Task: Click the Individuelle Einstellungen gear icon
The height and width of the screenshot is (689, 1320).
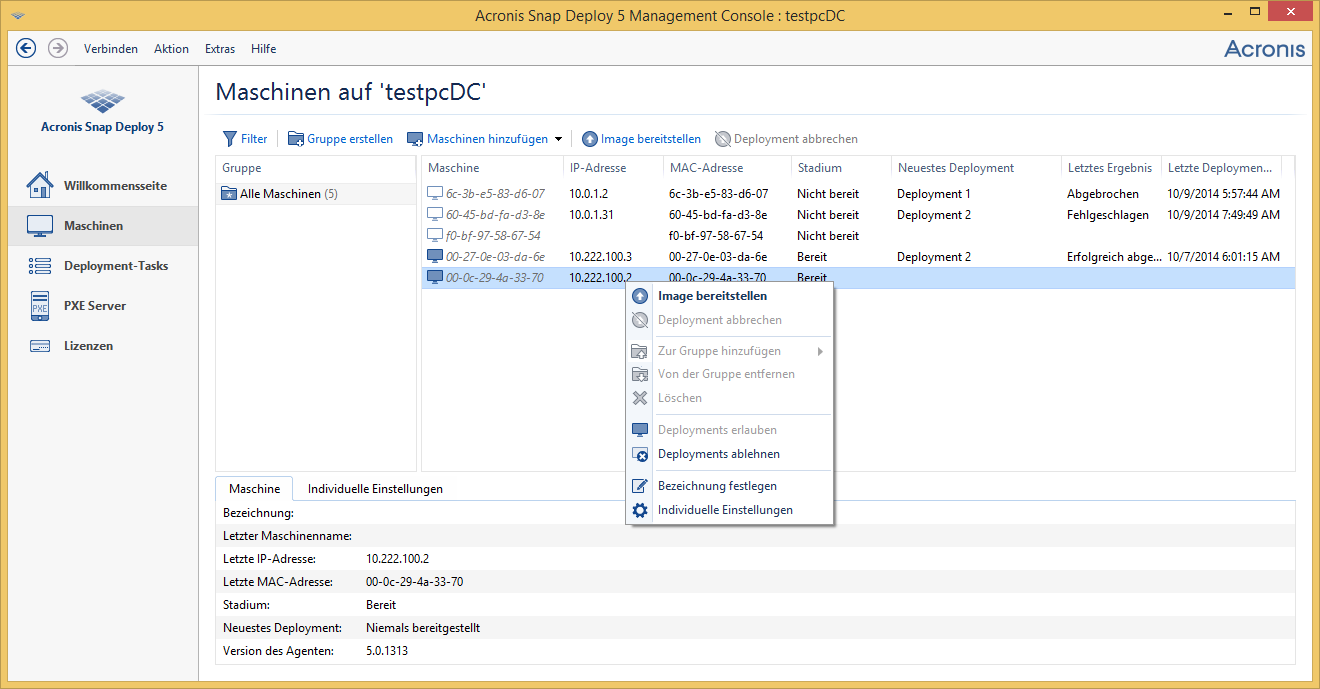Action: point(640,510)
